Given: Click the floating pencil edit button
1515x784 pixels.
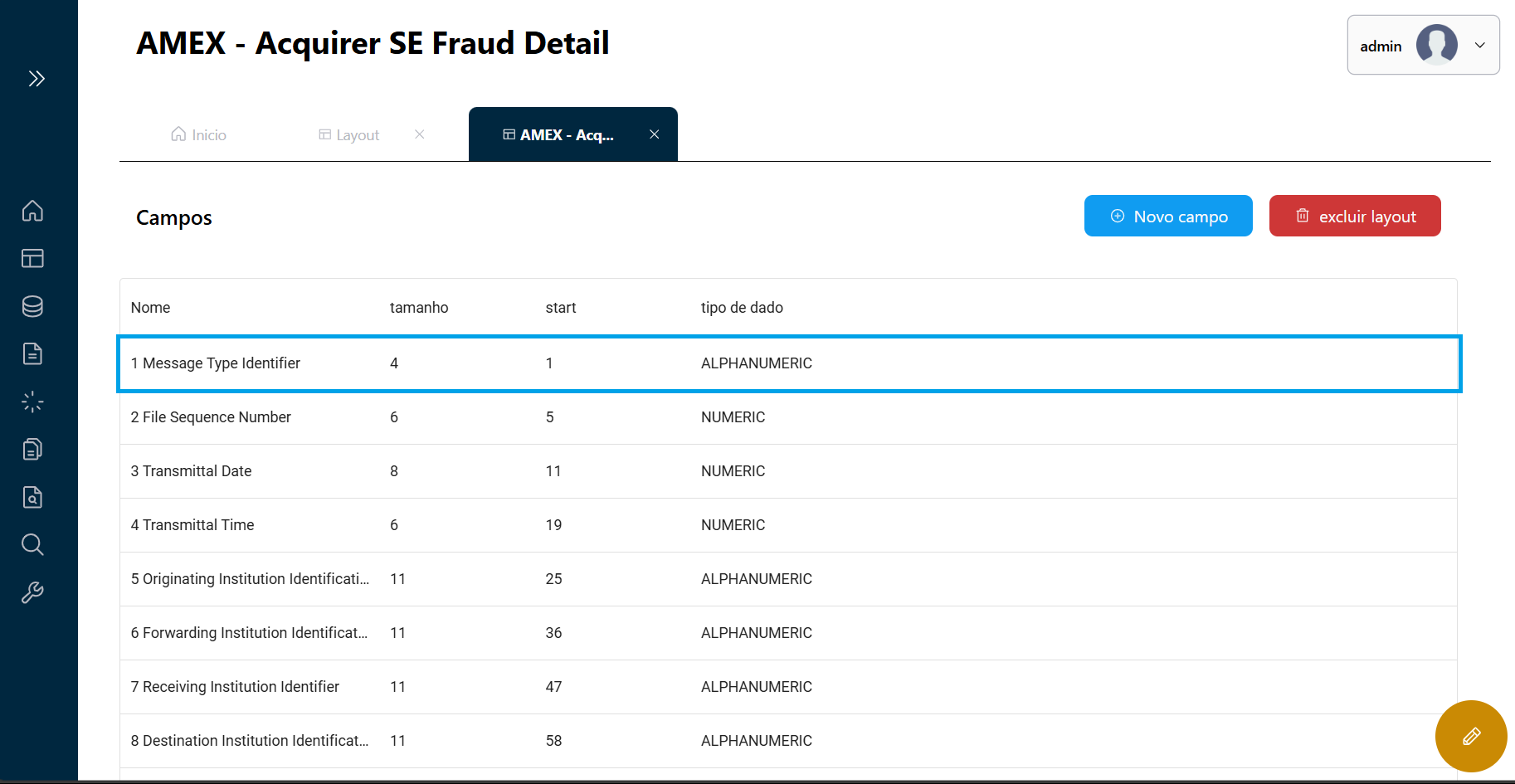Looking at the screenshot, I should (1471, 736).
